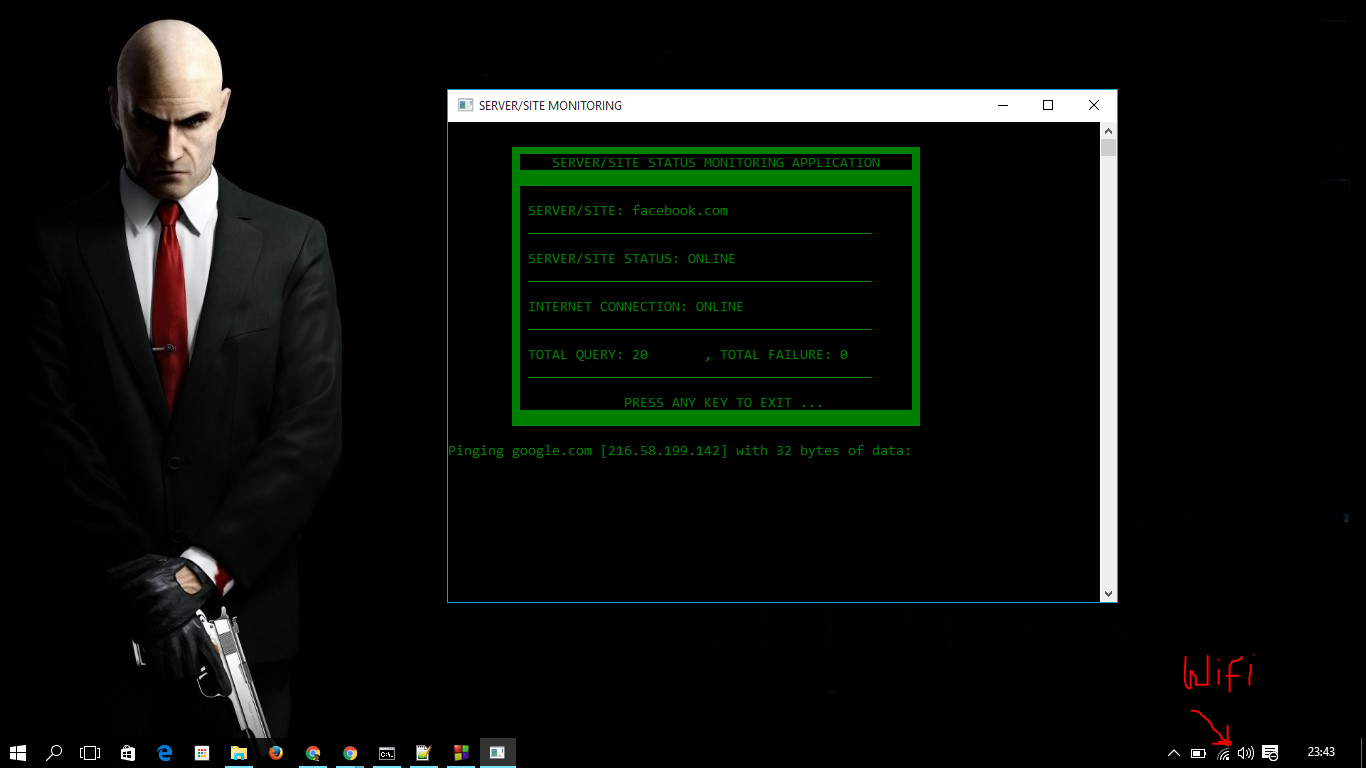Open Notepad++ taskbar icon
Screen dimensions: 1366x768
pyautogui.click(x=424, y=753)
